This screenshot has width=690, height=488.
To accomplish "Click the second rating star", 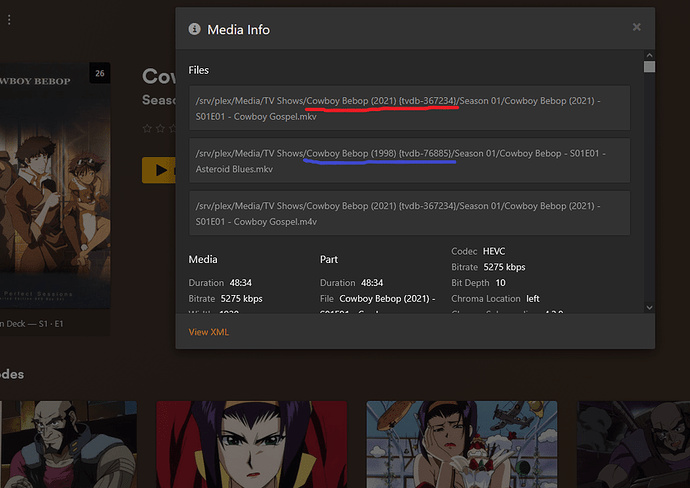I will tap(160, 128).
